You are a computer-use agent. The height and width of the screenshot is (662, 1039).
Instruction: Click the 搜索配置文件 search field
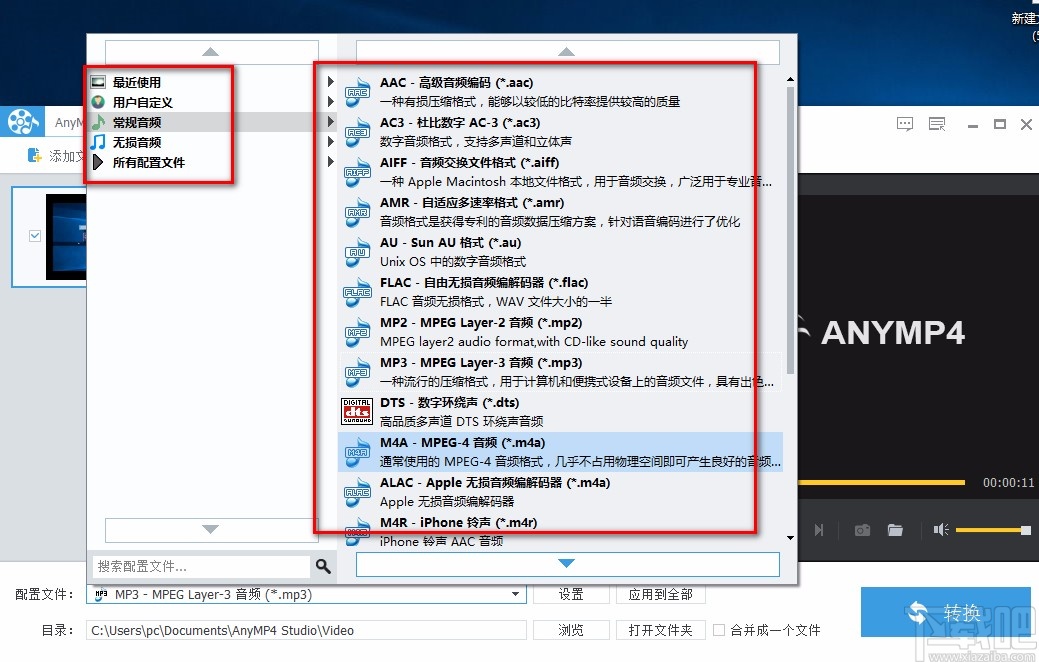click(x=200, y=566)
